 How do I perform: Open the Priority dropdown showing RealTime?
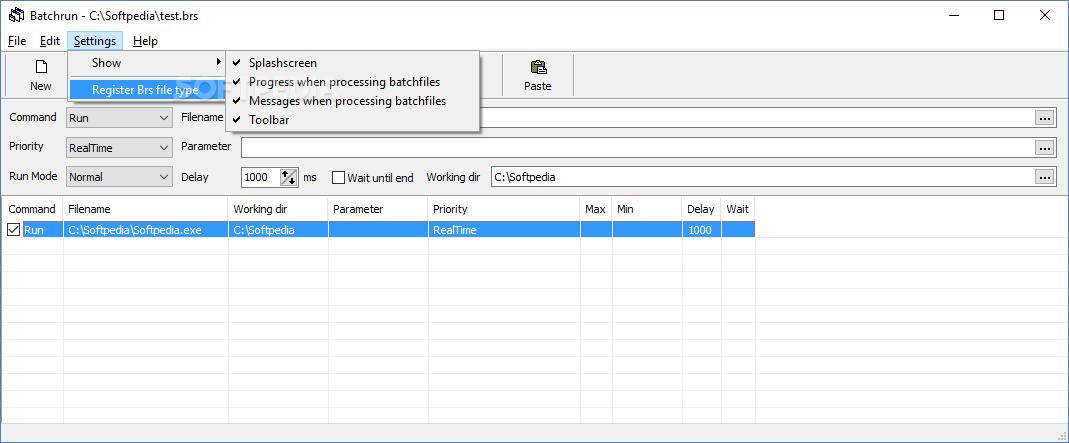tap(119, 147)
